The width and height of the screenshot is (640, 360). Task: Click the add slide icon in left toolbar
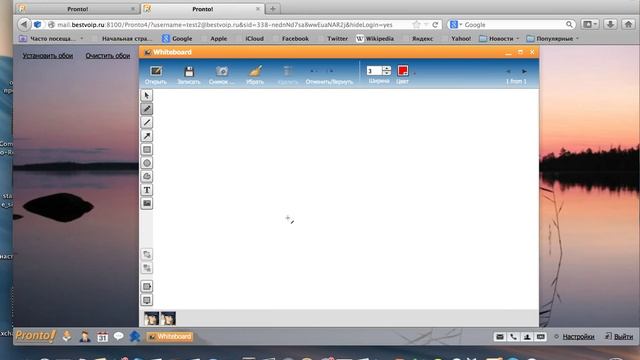click(x=147, y=287)
